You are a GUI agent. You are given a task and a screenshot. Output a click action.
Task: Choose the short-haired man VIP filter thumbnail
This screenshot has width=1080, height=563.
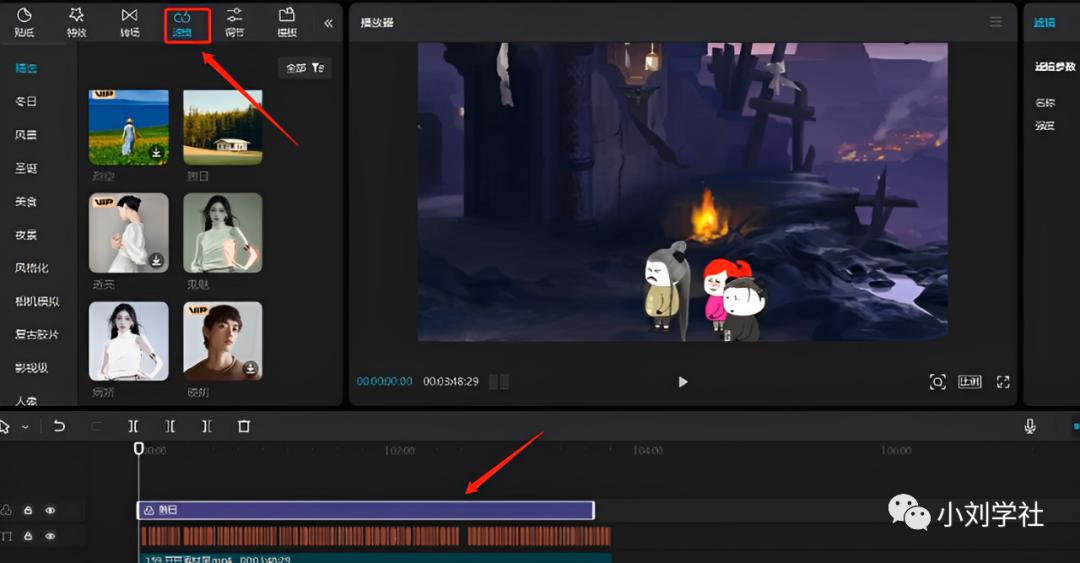(222, 341)
